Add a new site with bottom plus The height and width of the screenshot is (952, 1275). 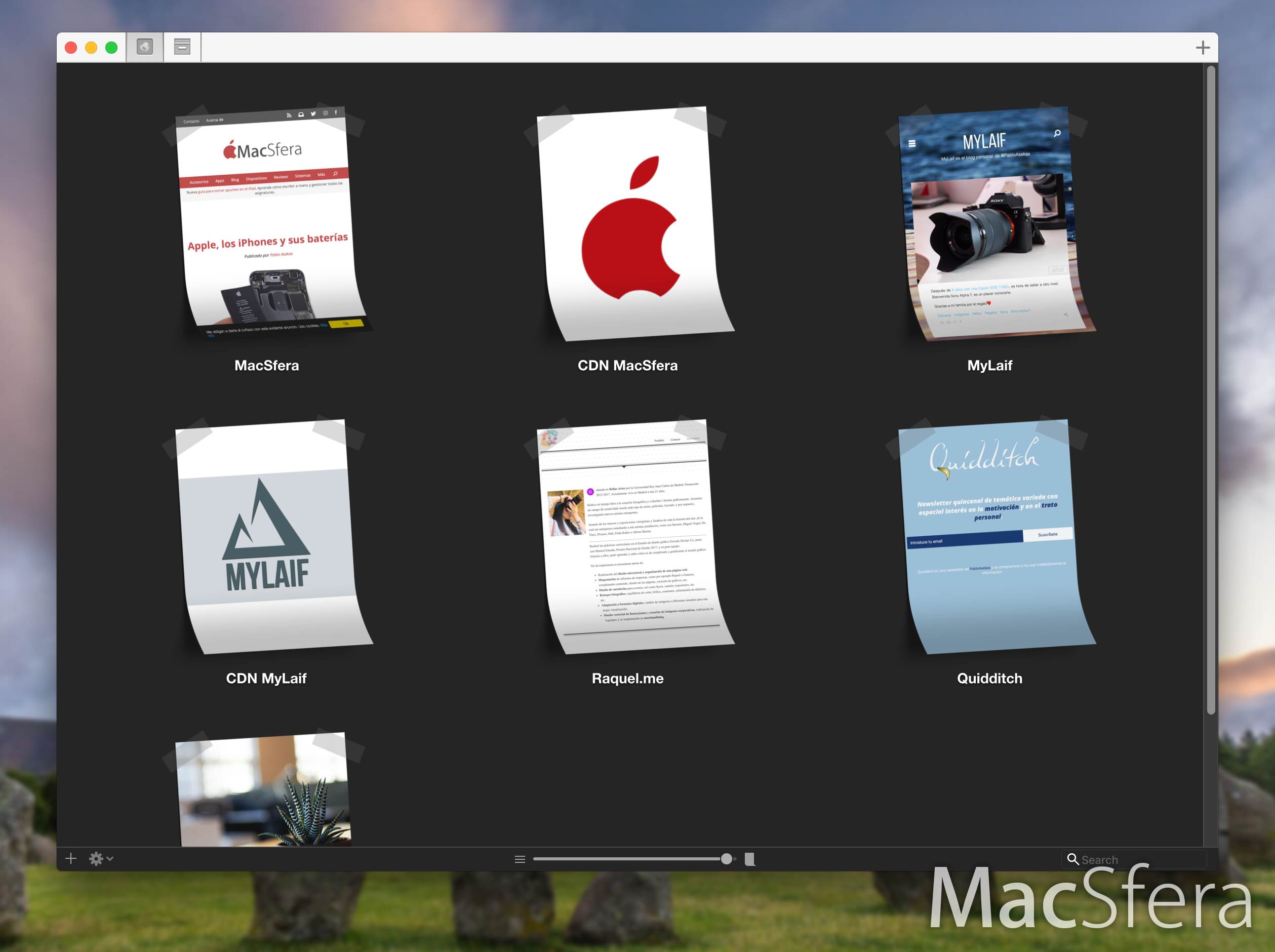coord(71,859)
